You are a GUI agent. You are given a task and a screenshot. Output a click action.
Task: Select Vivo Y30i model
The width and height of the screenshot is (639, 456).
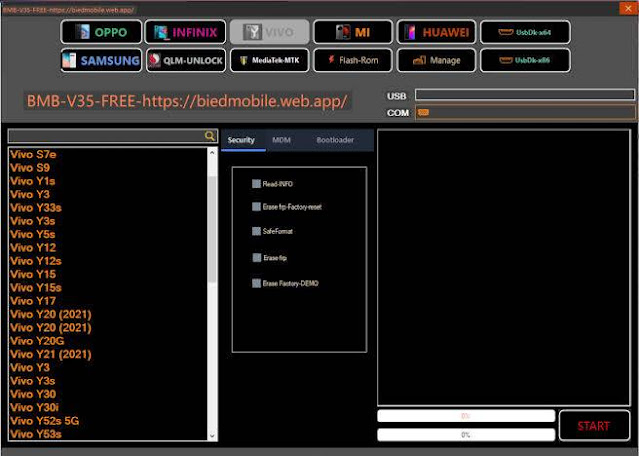(35, 408)
